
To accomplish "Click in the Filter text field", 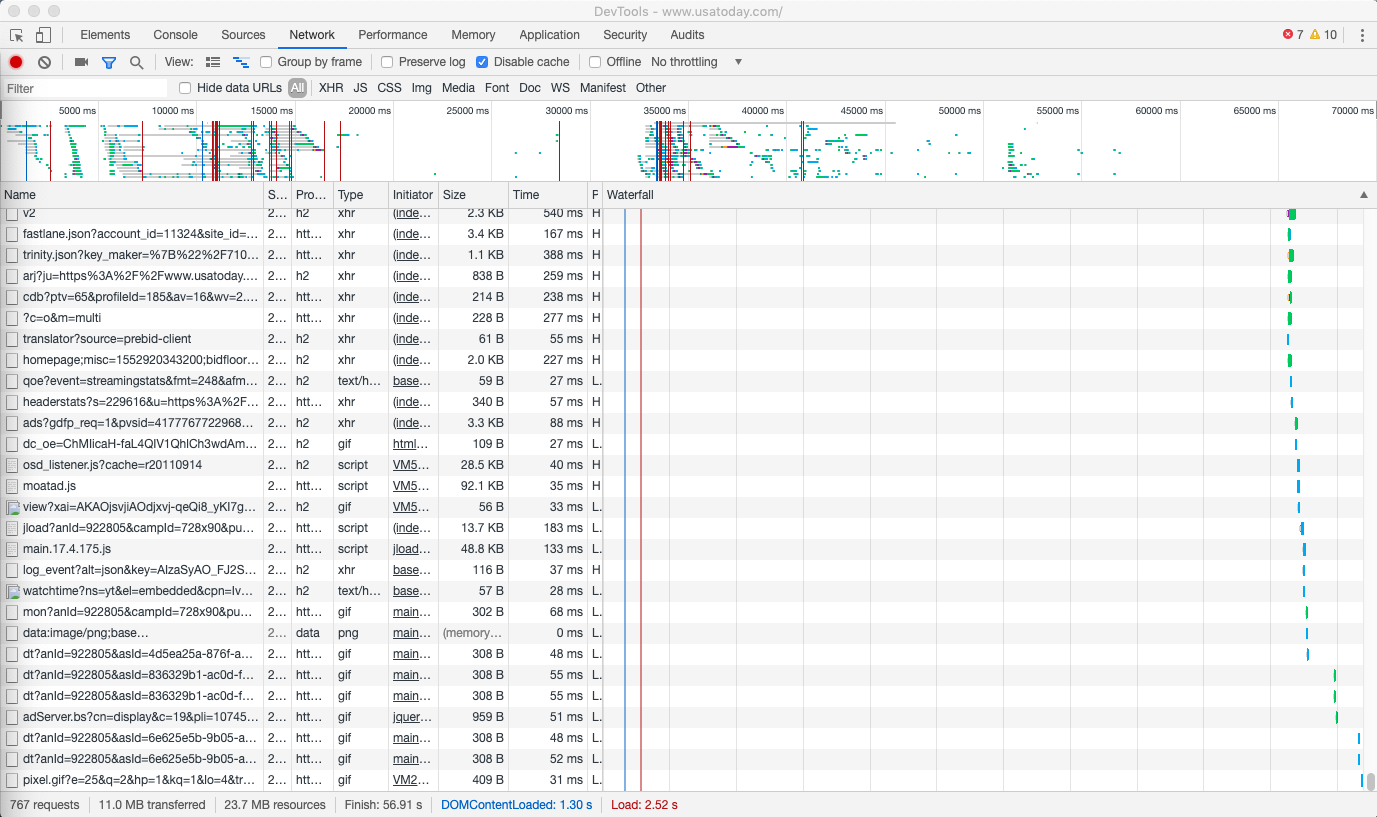I will point(85,88).
